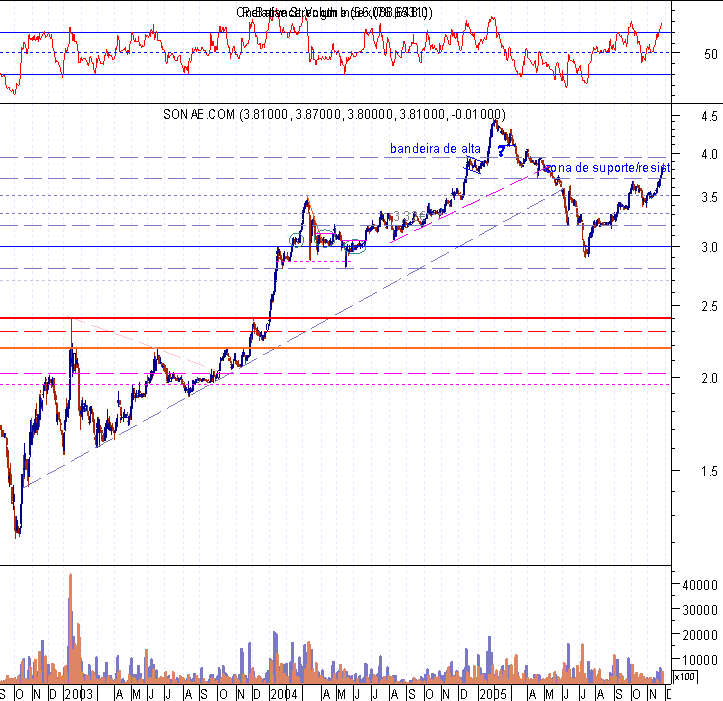Click the 2.0 price axis label
This screenshot has width=723, height=701.
coord(709,378)
